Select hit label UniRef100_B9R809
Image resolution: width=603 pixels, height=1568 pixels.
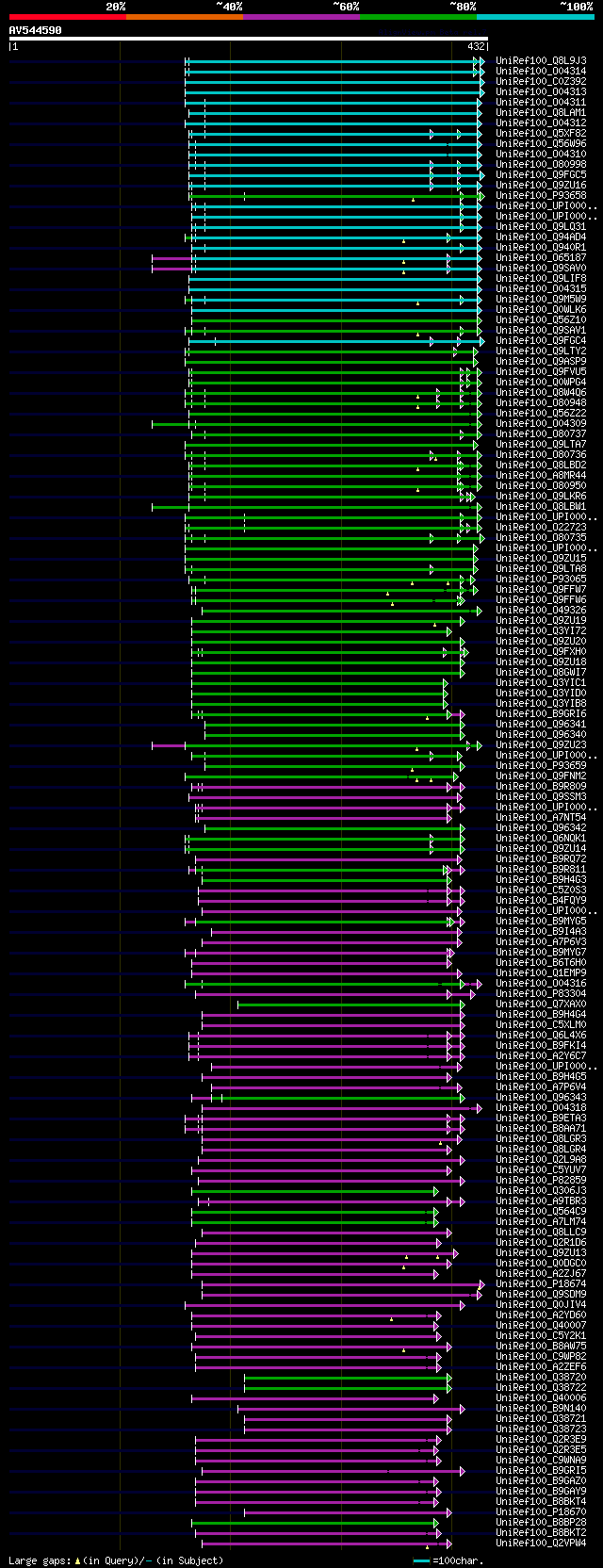tap(541, 786)
